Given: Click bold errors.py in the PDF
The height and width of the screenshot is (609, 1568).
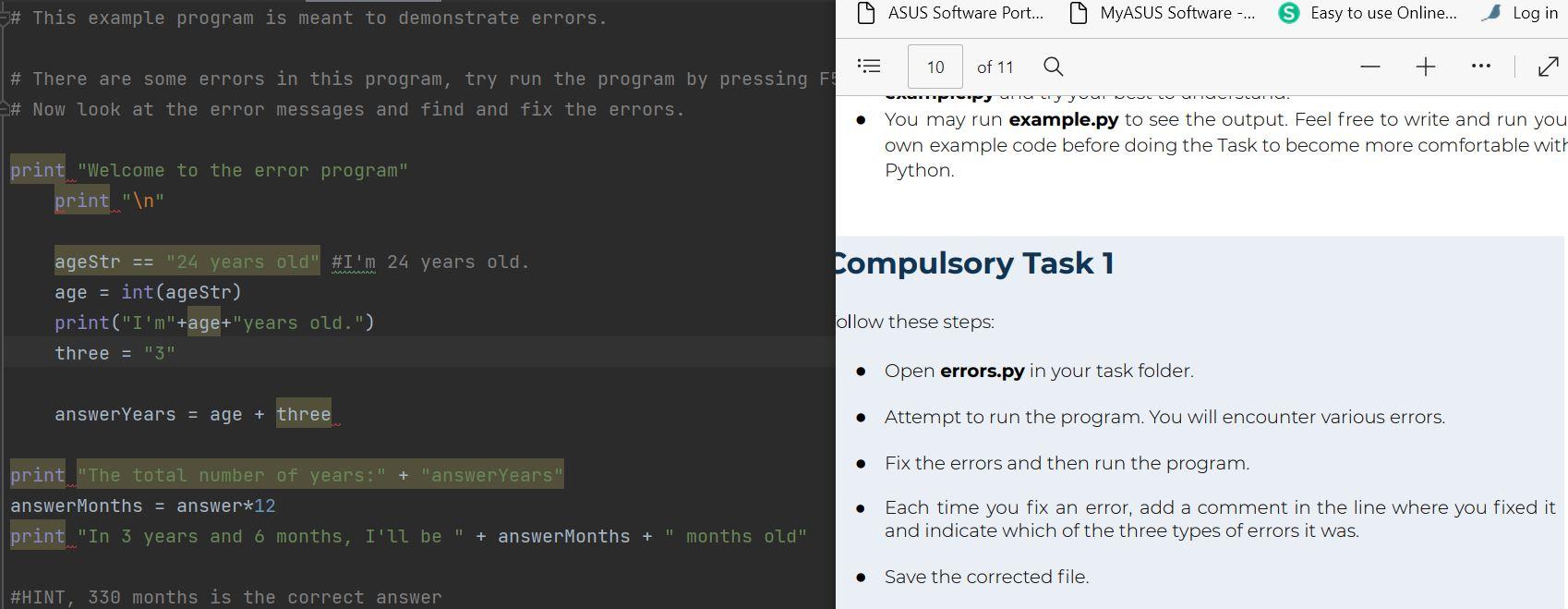Looking at the screenshot, I should coord(982,371).
